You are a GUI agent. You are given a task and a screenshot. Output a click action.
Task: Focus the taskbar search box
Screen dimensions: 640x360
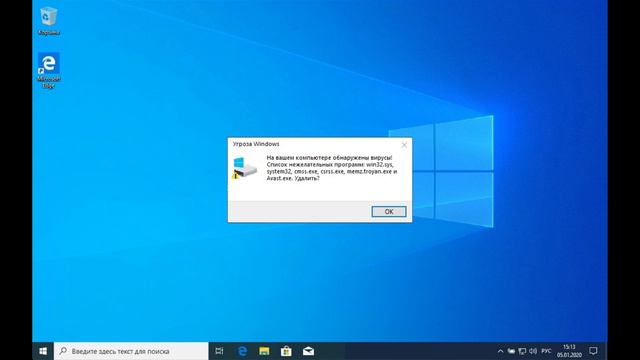(x=131, y=351)
